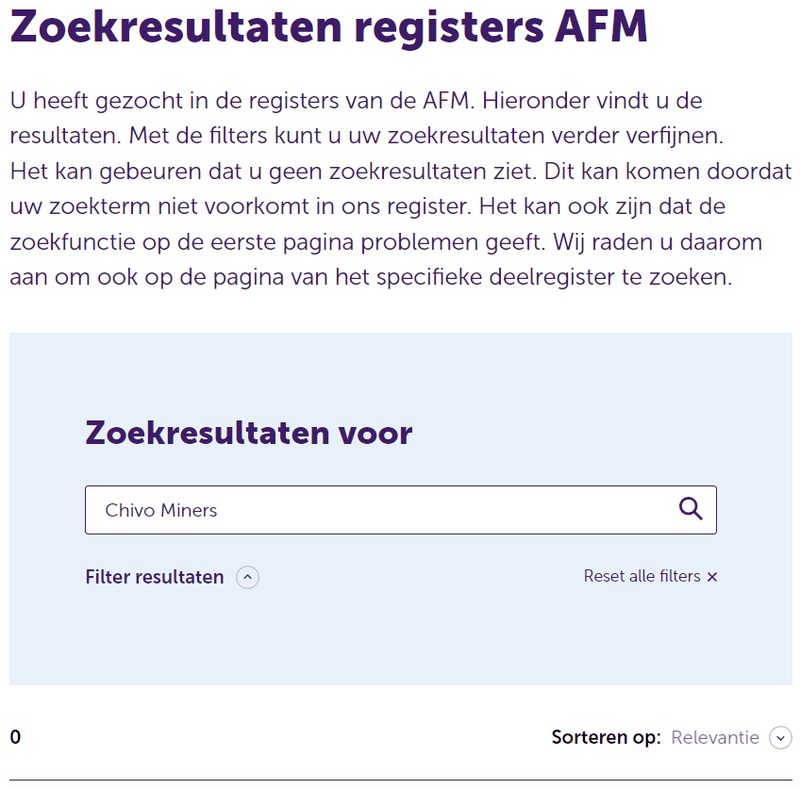Screen dimensions: 800x789
Task: Click into the Chivo Miners search field
Action: point(401,510)
